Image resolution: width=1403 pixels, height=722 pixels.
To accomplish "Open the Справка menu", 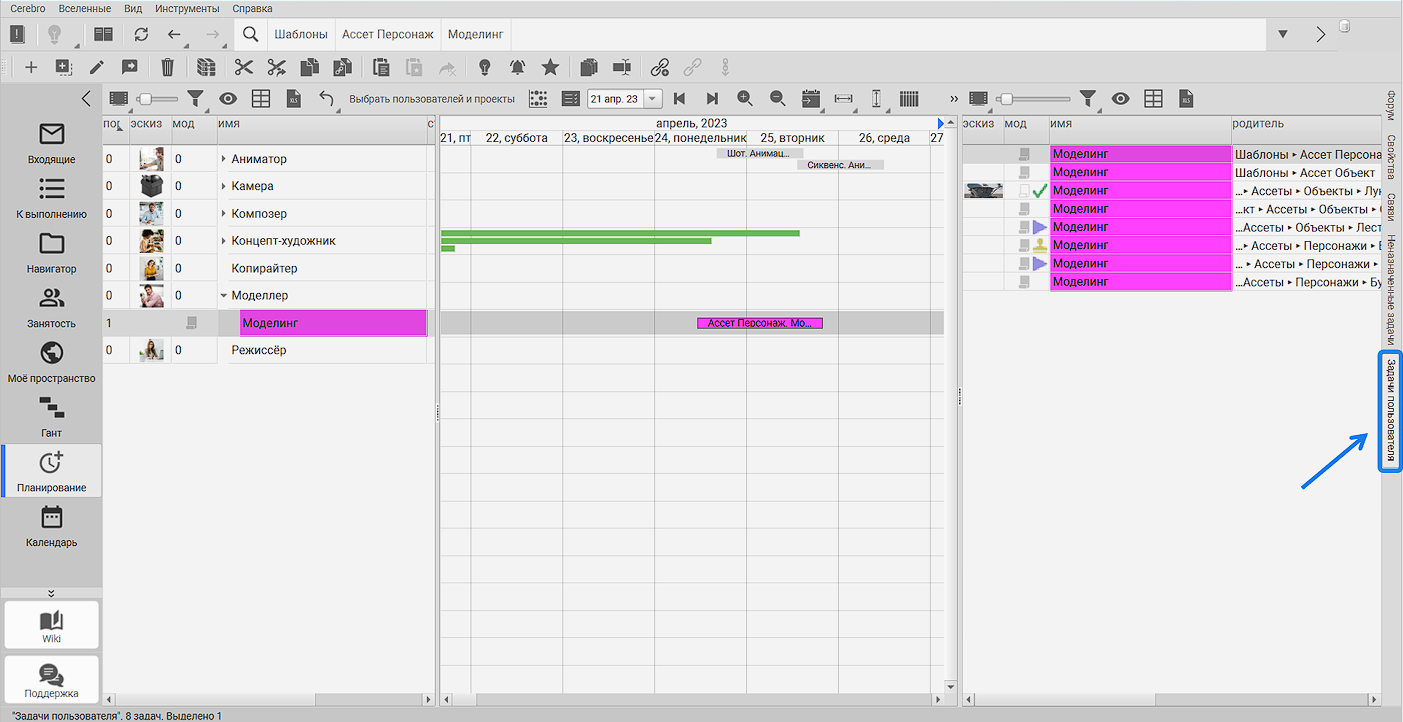I will click(x=252, y=8).
